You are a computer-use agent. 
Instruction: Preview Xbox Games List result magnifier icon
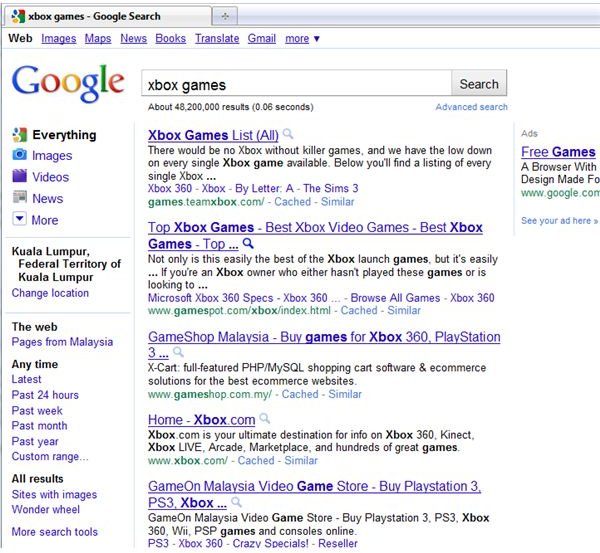288,134
